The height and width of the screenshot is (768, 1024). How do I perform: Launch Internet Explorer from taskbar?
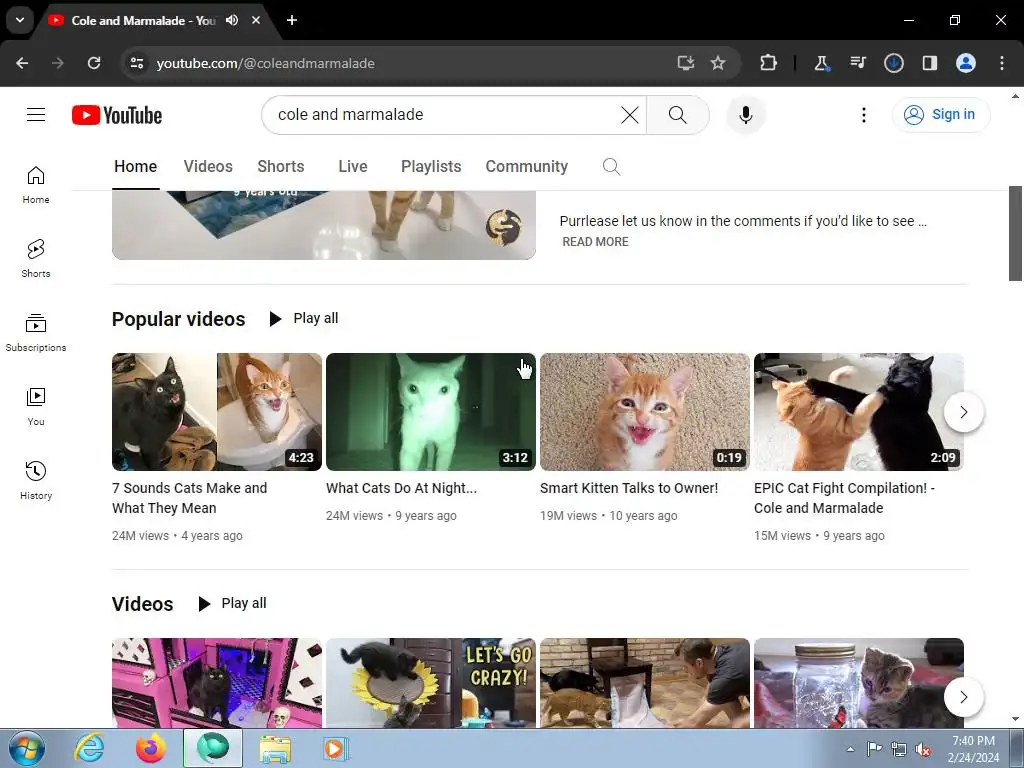(89, 748)
